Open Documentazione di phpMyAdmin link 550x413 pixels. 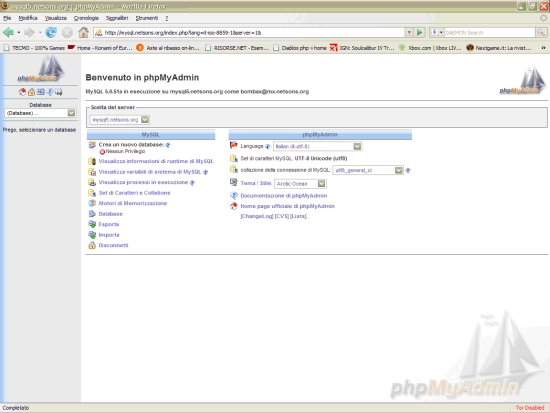(x=284, y=196)
